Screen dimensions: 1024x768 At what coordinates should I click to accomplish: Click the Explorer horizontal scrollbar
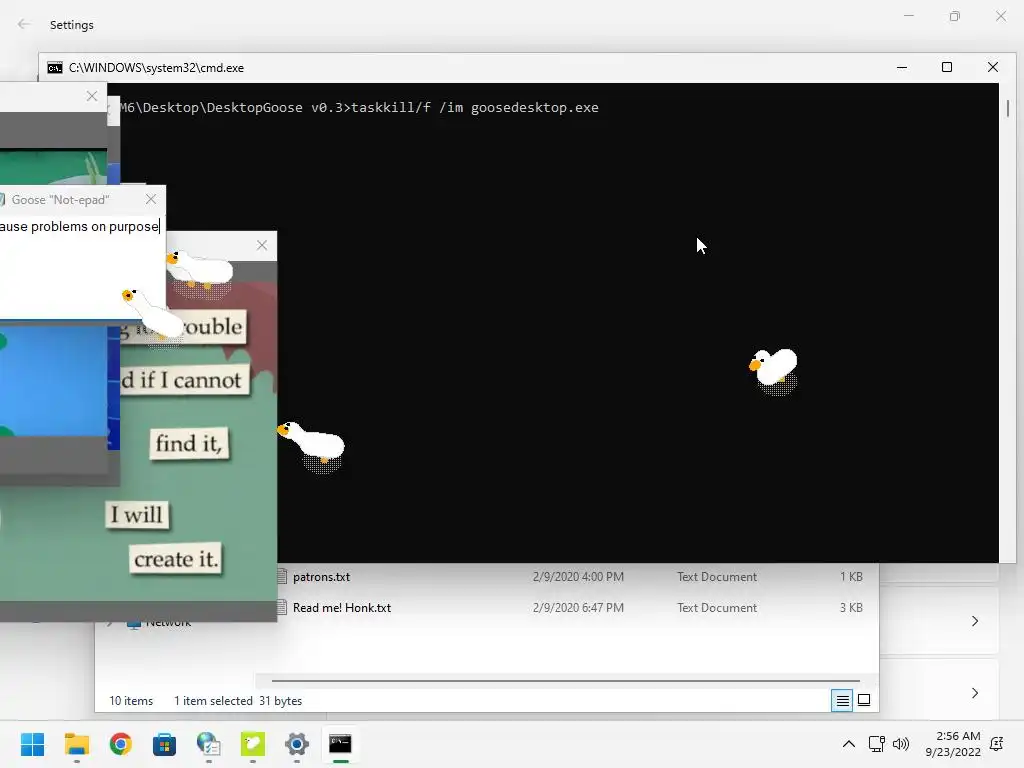point(566,680)
